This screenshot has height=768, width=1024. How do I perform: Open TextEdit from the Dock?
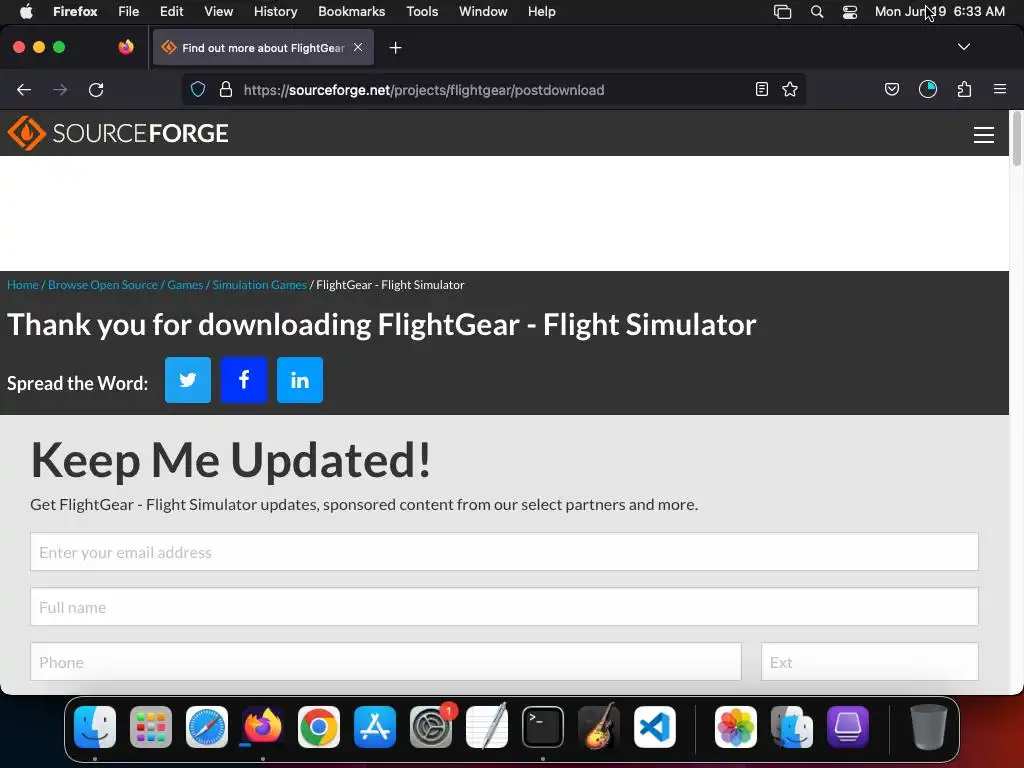[487, 727]
